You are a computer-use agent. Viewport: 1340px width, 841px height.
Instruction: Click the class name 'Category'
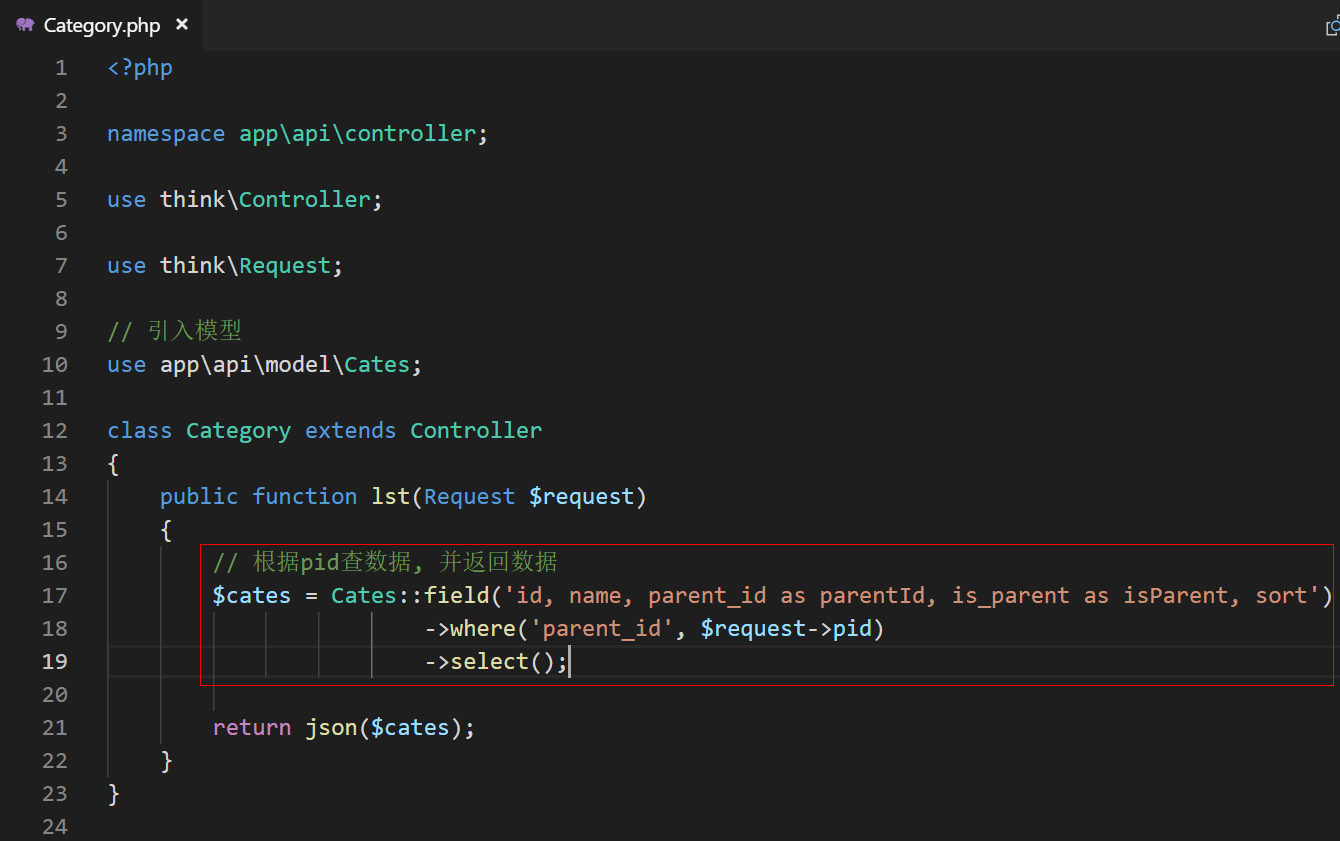coord(239,431)
